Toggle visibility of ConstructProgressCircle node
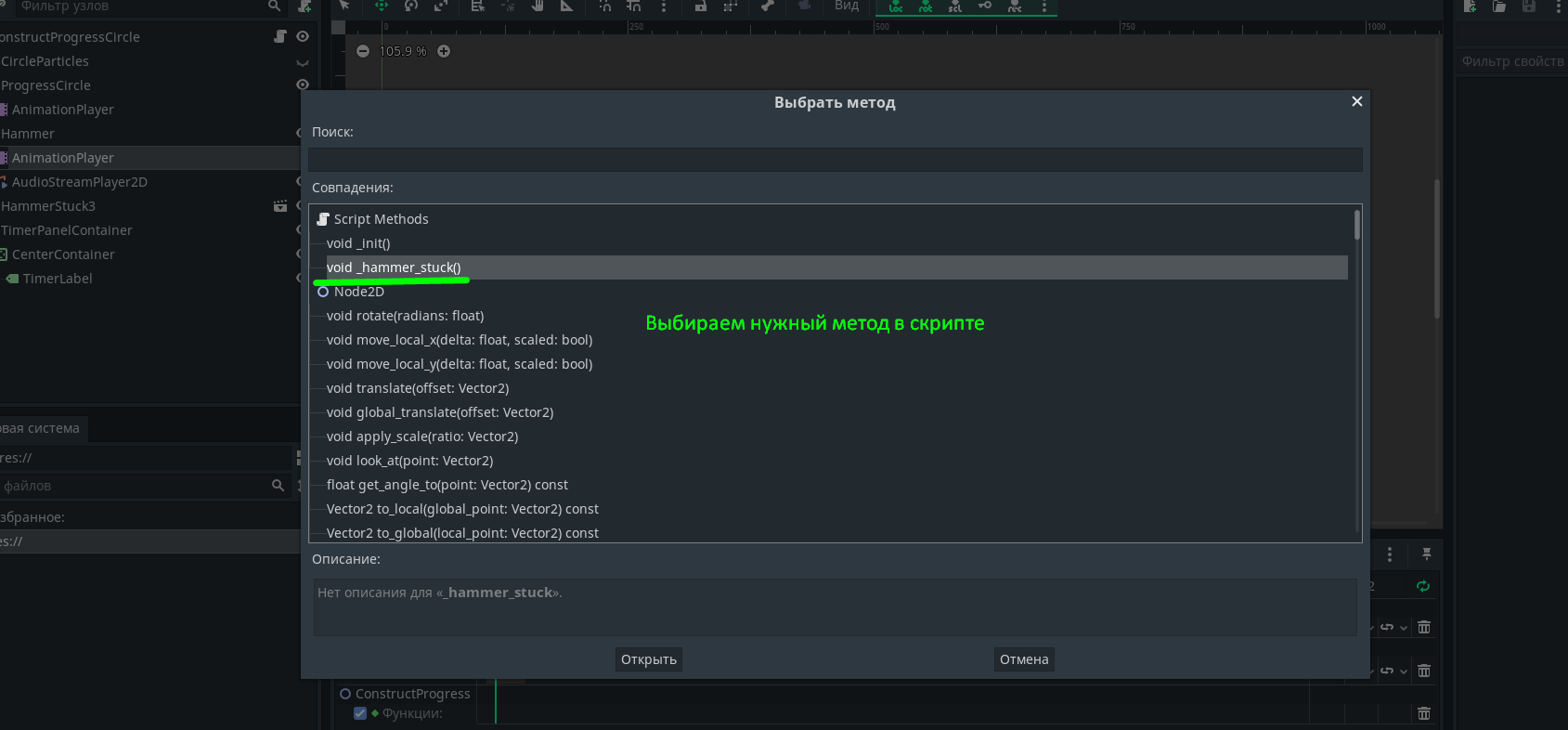The height and width of the screenshot is (730, 1568). pyautogui.click(x=303, y=36)
